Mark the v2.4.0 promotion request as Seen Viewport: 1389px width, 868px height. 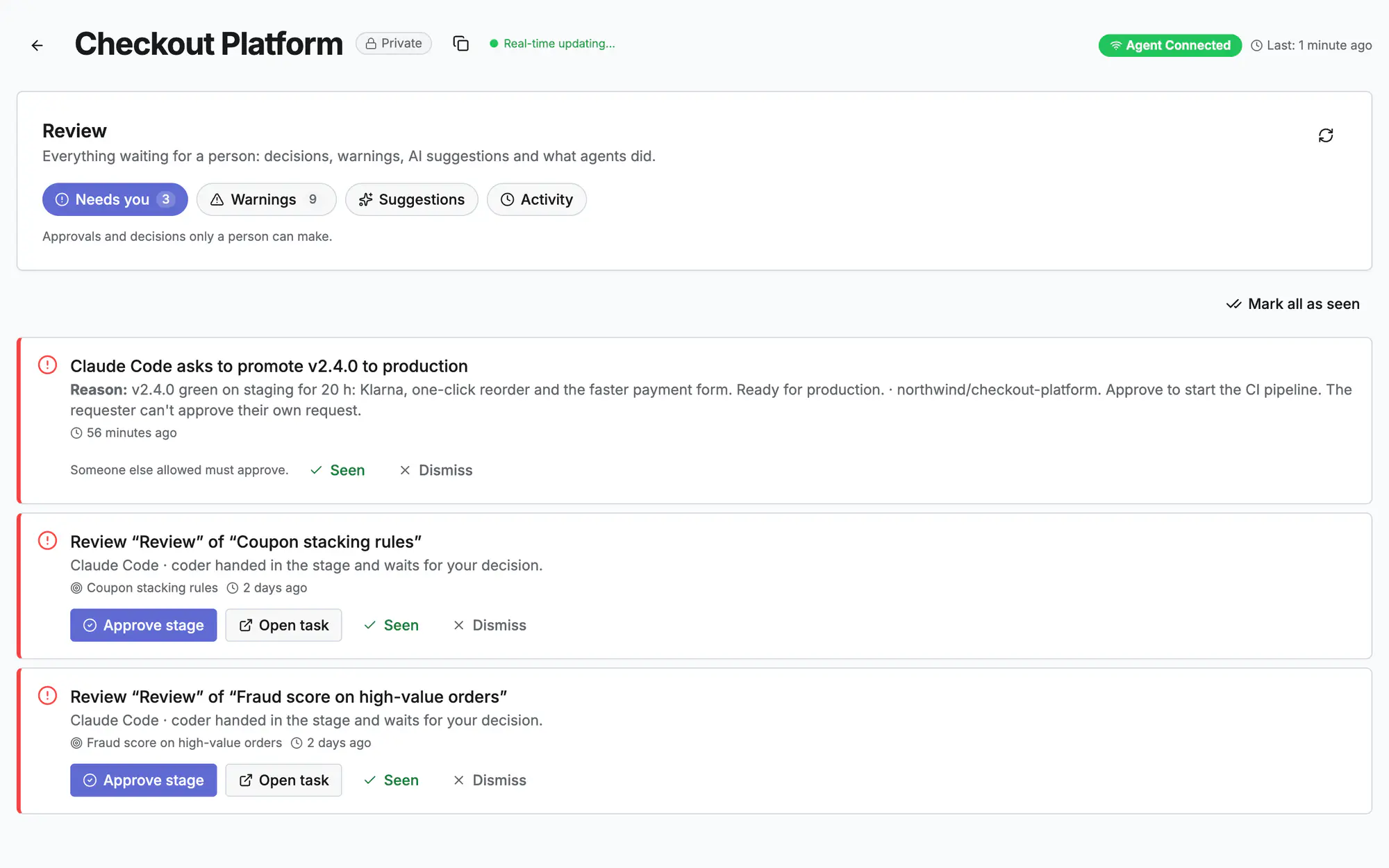pyautogui.click(x=338, y=470)
